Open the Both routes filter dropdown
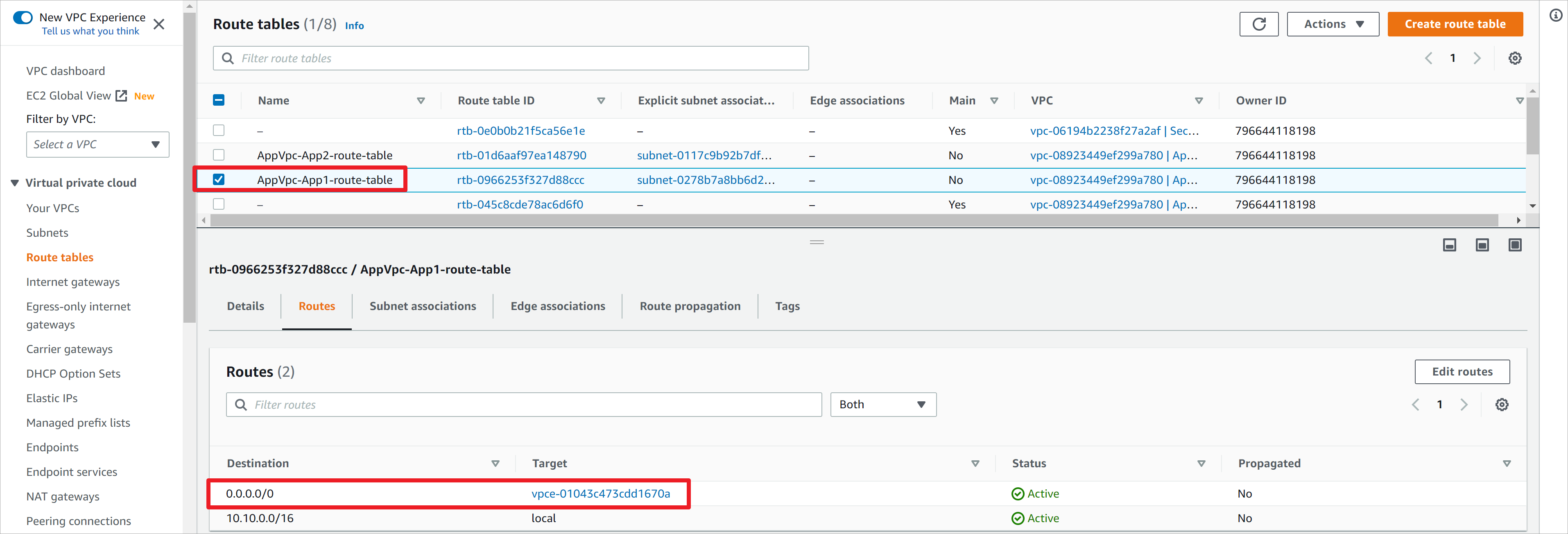1568x534 pixels. [x=882, y=405]
